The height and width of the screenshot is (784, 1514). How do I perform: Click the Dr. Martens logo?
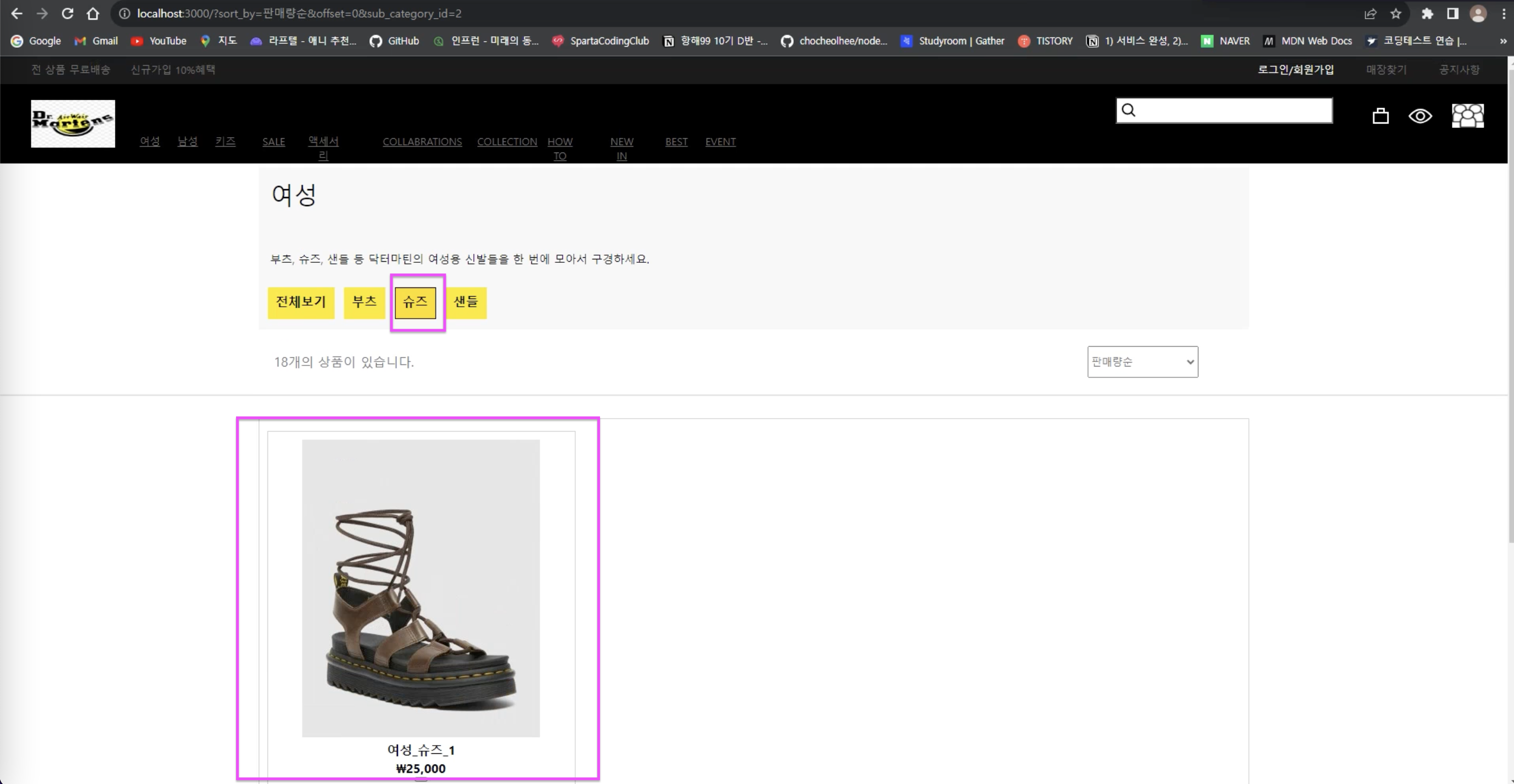pyautogui.click(x=73, y=123)
